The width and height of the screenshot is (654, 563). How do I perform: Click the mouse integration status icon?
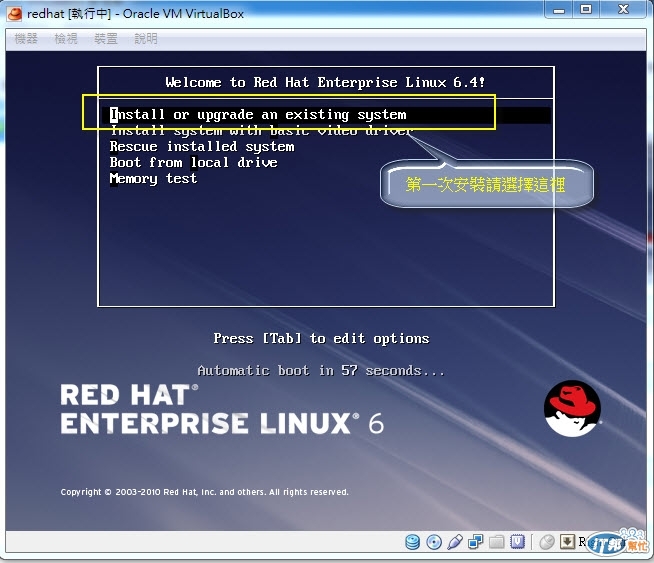547,542
